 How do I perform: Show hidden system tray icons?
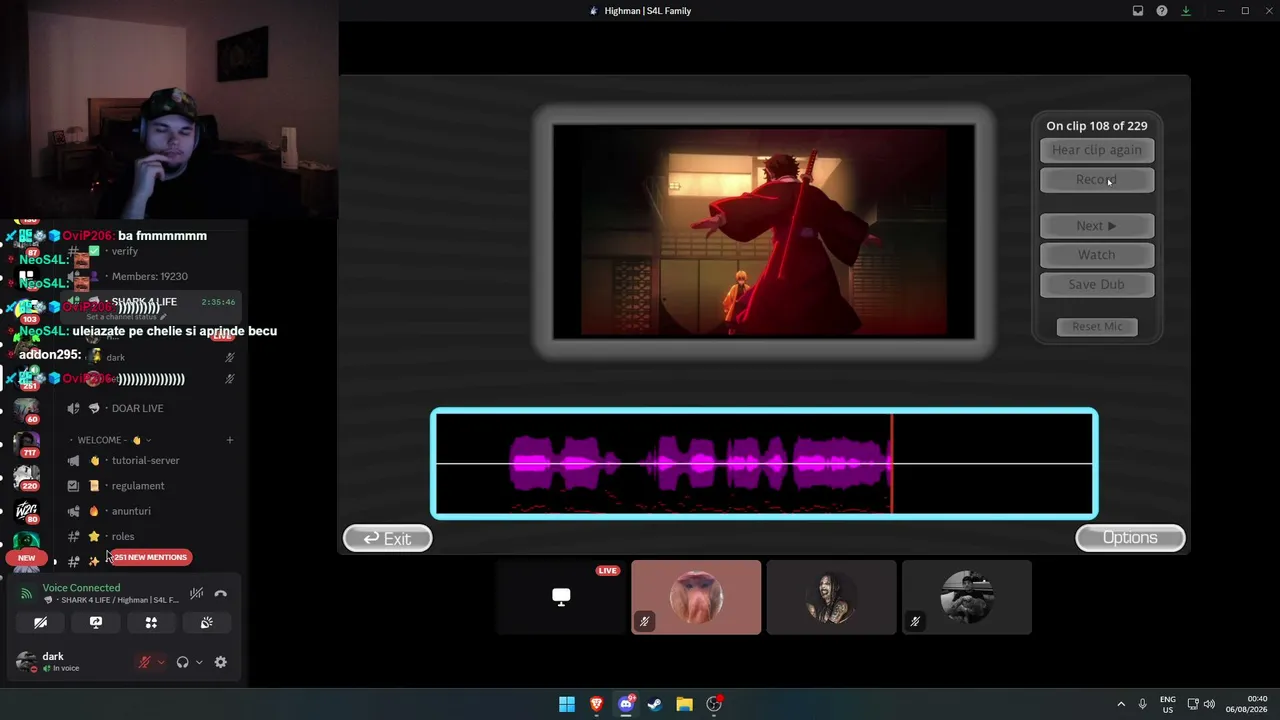[x=1121, y=704]
